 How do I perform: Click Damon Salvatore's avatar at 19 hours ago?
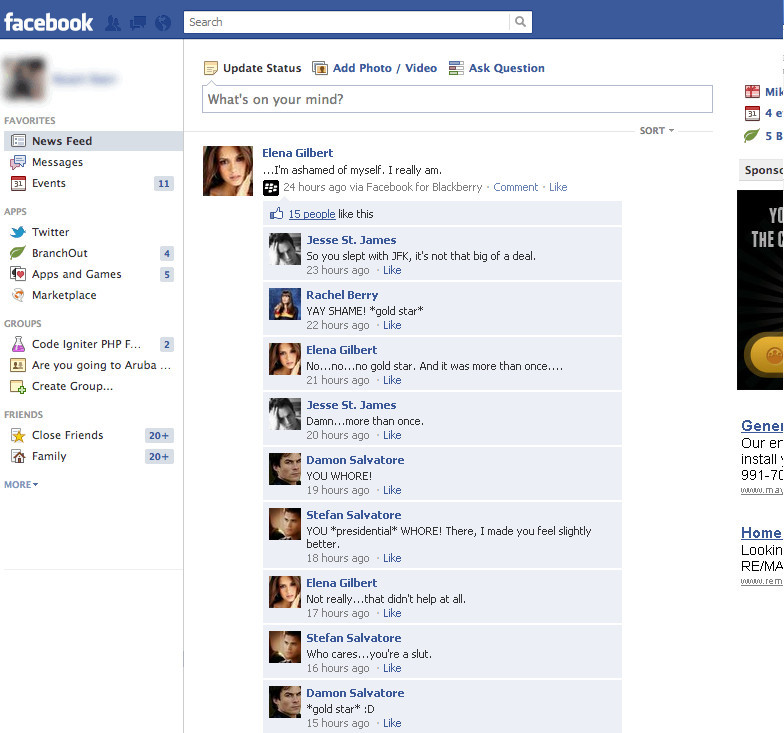285,469
